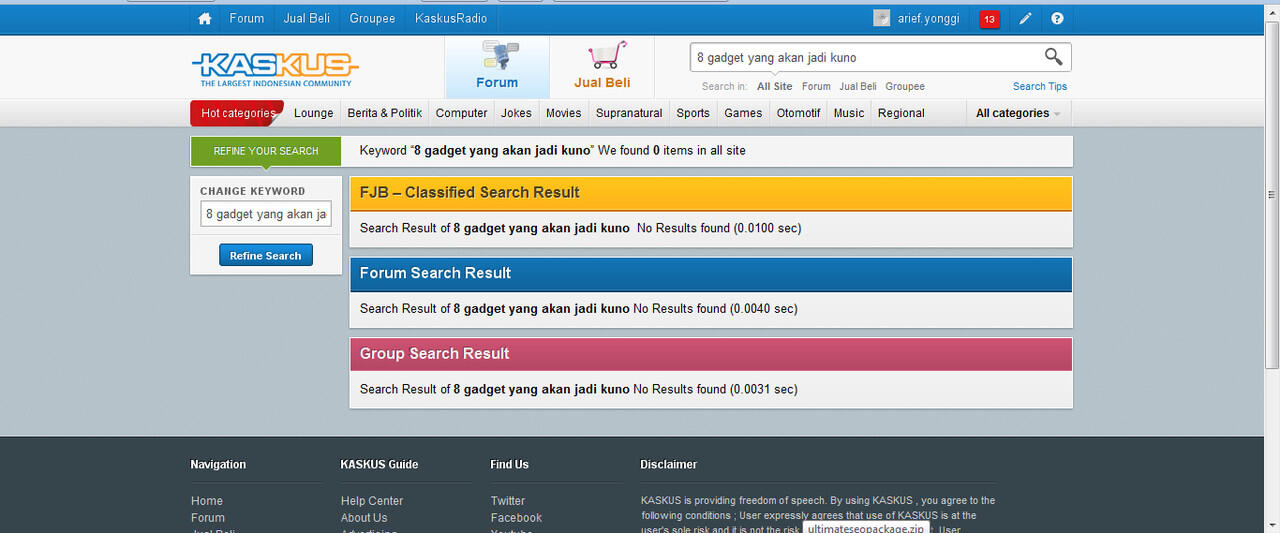Viewport: 1280px width, 533px height.
Task: Open the footer Facebook link
Action: (x=516, y=518)
